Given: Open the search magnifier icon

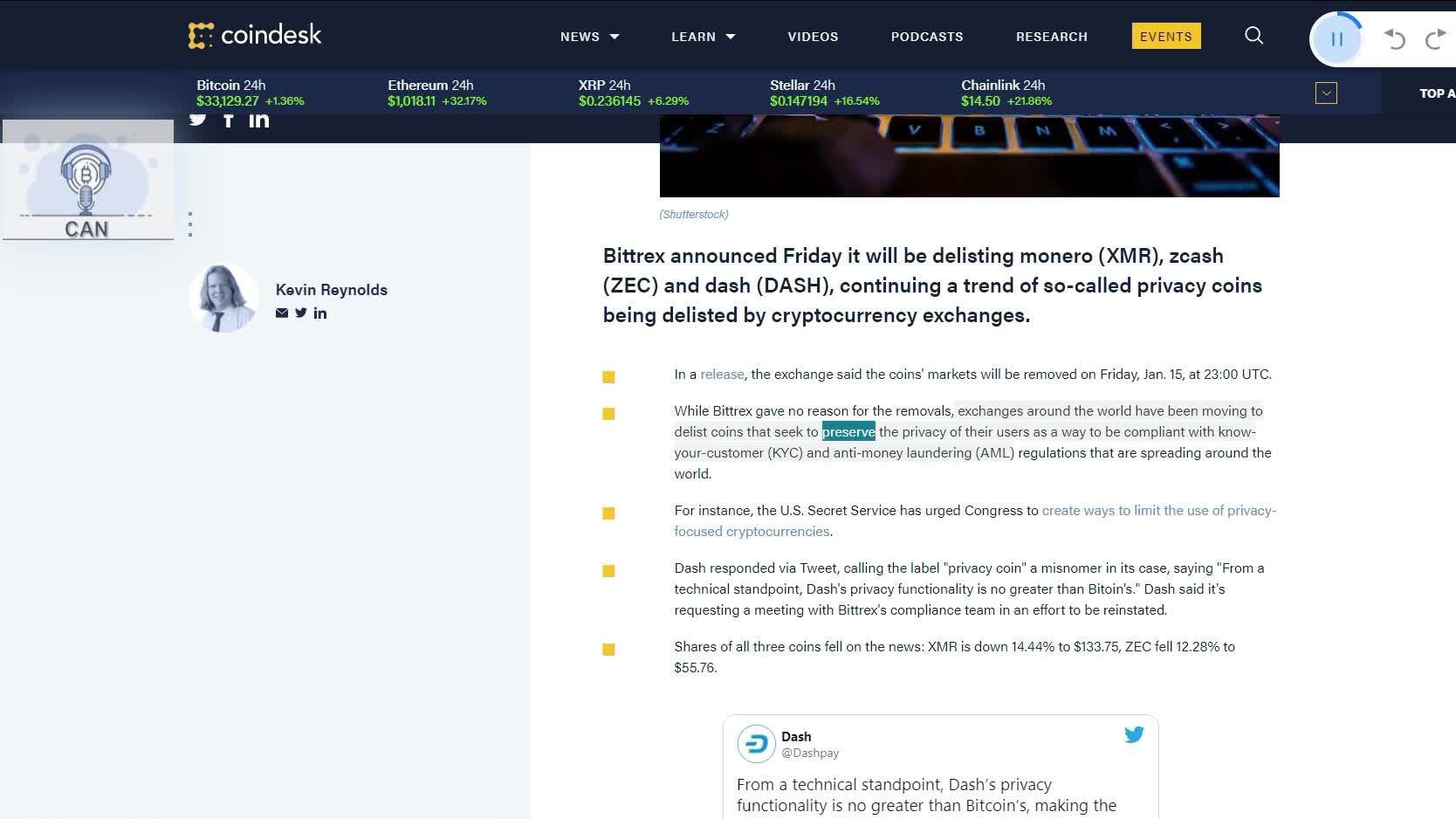Looking at the screenshot, I should [x=1253, y=36].
